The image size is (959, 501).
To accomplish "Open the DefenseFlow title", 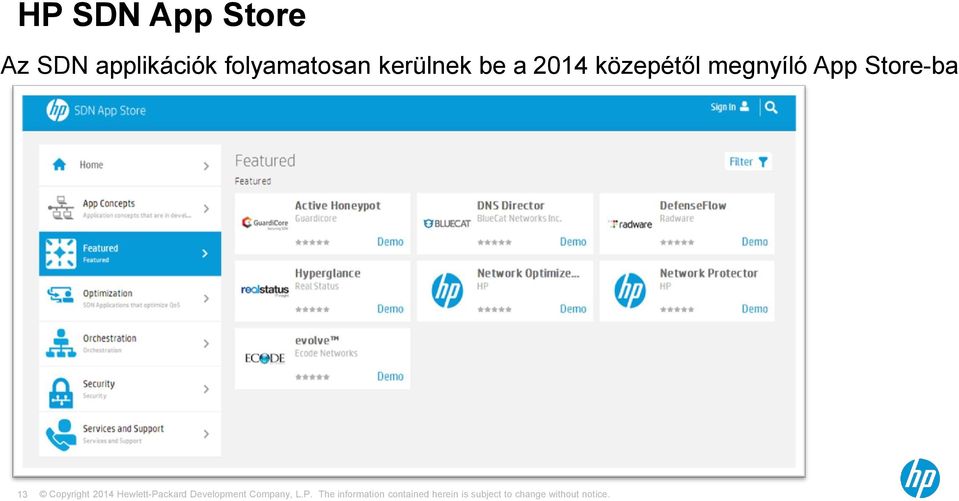I will pos(693,206).
